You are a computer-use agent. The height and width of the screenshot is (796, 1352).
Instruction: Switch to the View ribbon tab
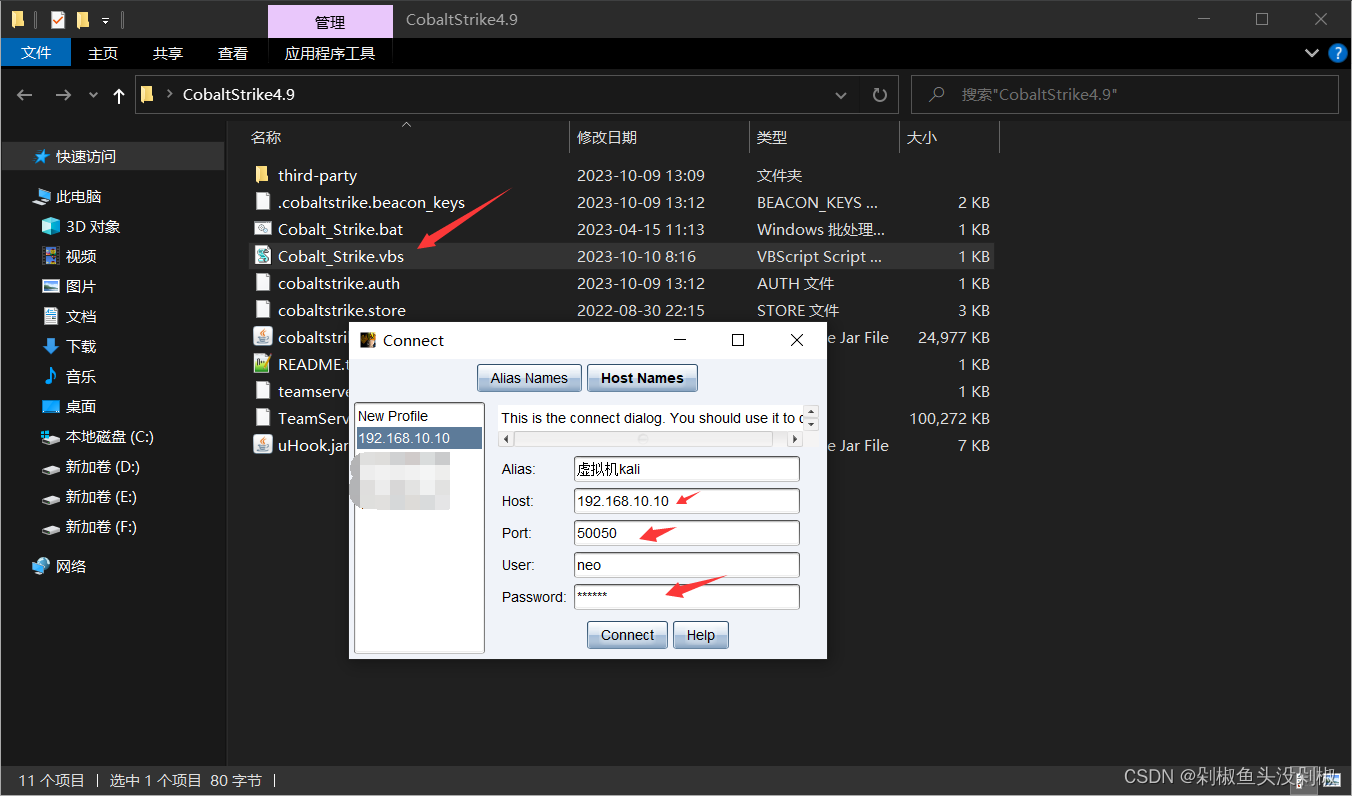click(x=233, y=53)
